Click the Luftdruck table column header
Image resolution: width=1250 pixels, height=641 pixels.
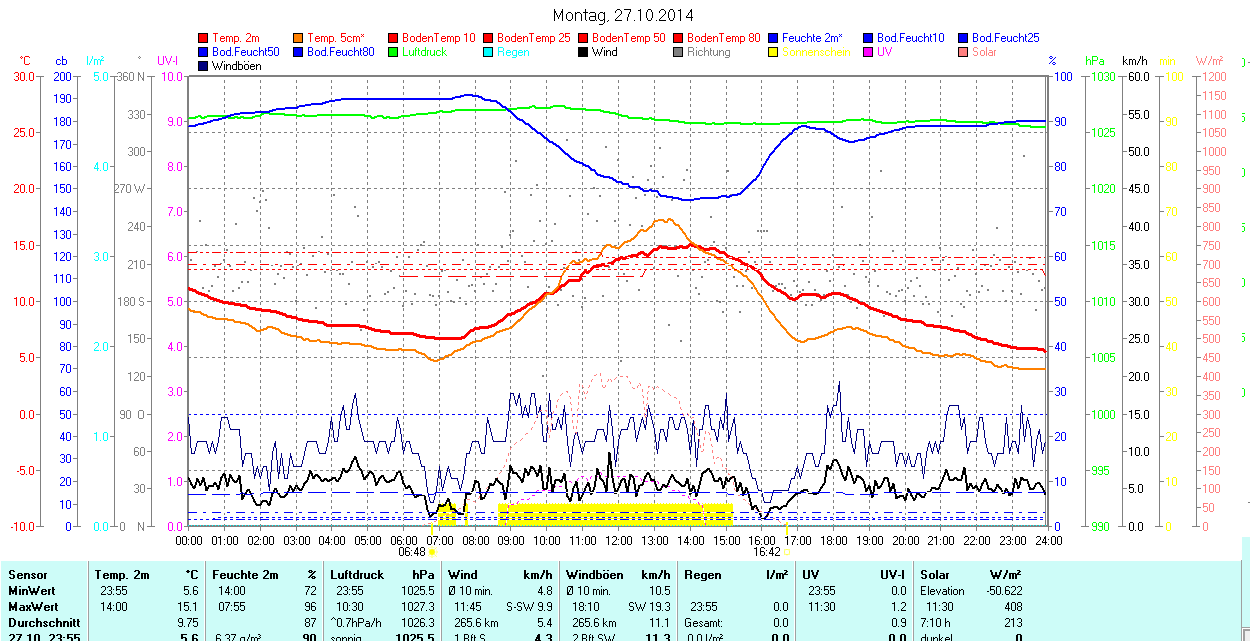(357, 575)
